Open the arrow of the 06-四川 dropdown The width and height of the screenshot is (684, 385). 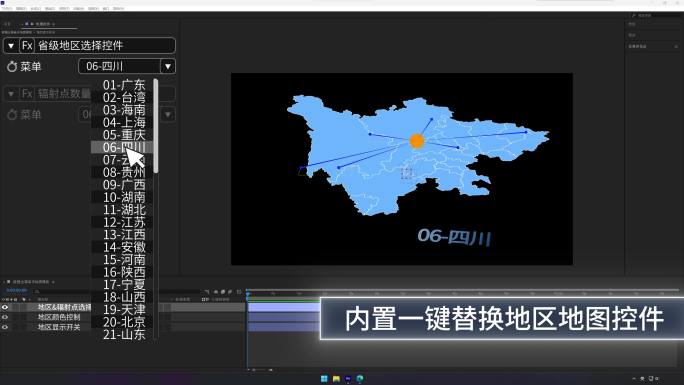pos(168,66)
